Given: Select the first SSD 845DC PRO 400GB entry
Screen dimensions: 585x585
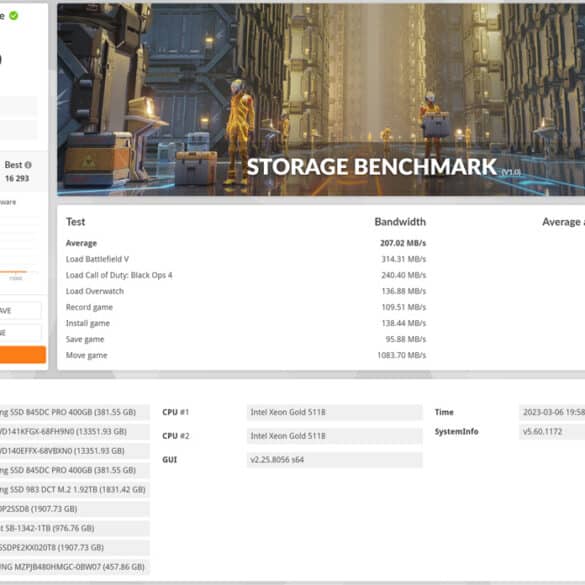Looking at the screenshot, I should click(x=75, y=412).
